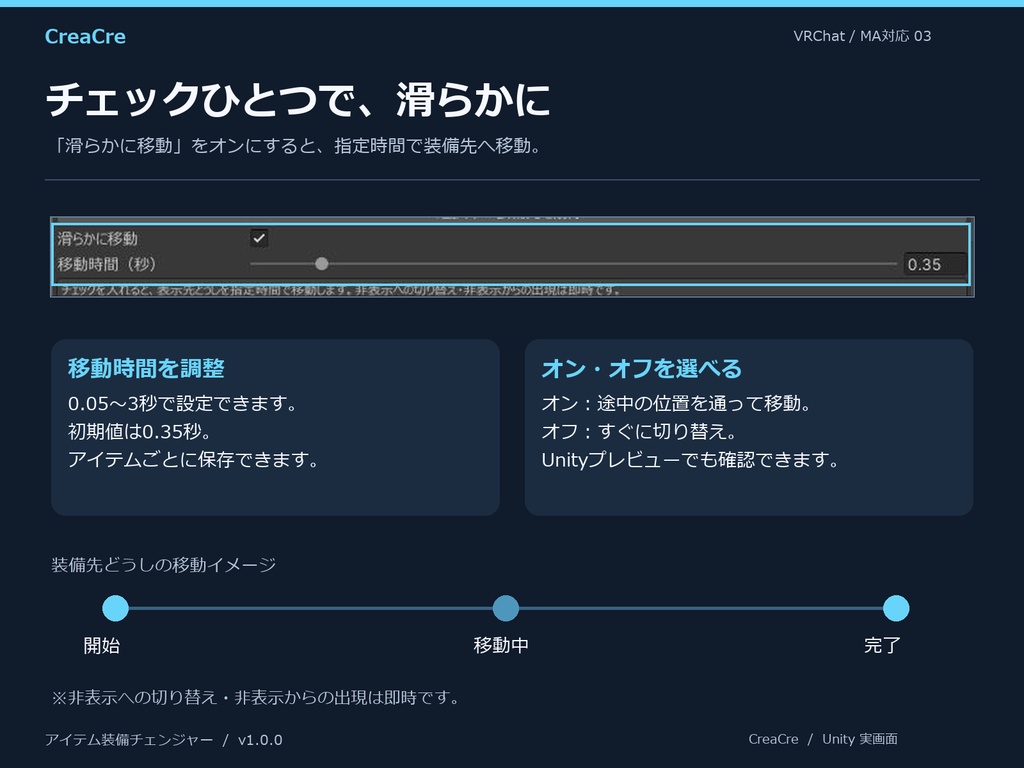The width and height of the screenshot is (1024, 768).
Task: Click the 完了 label under the timeline
Action: click(x=882, y=645)
